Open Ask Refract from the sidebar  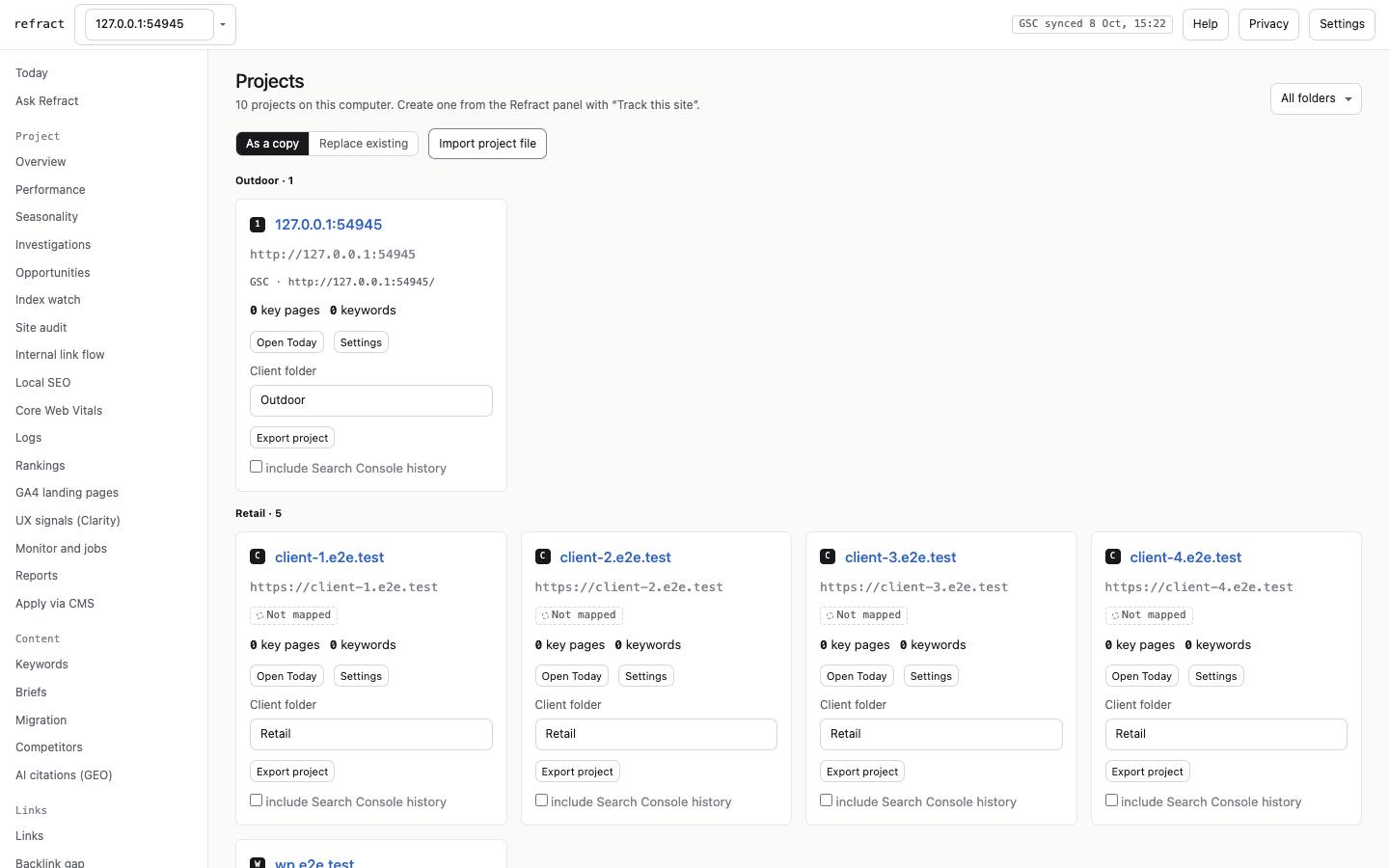(47, 101)
